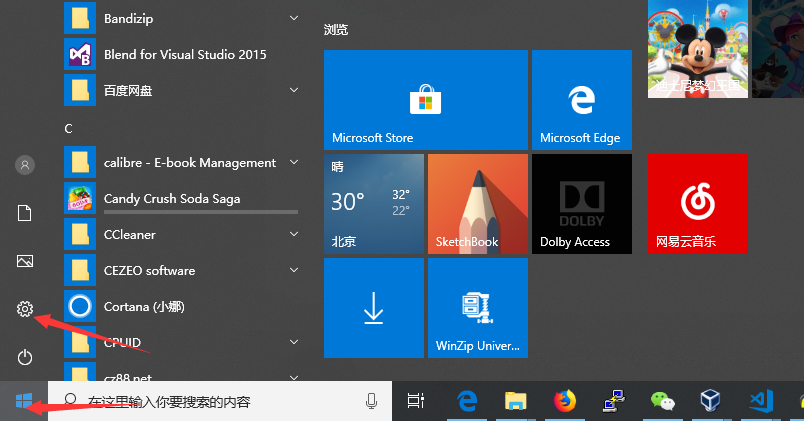Open Blend for Visual Studio 2015

[185, 54]
